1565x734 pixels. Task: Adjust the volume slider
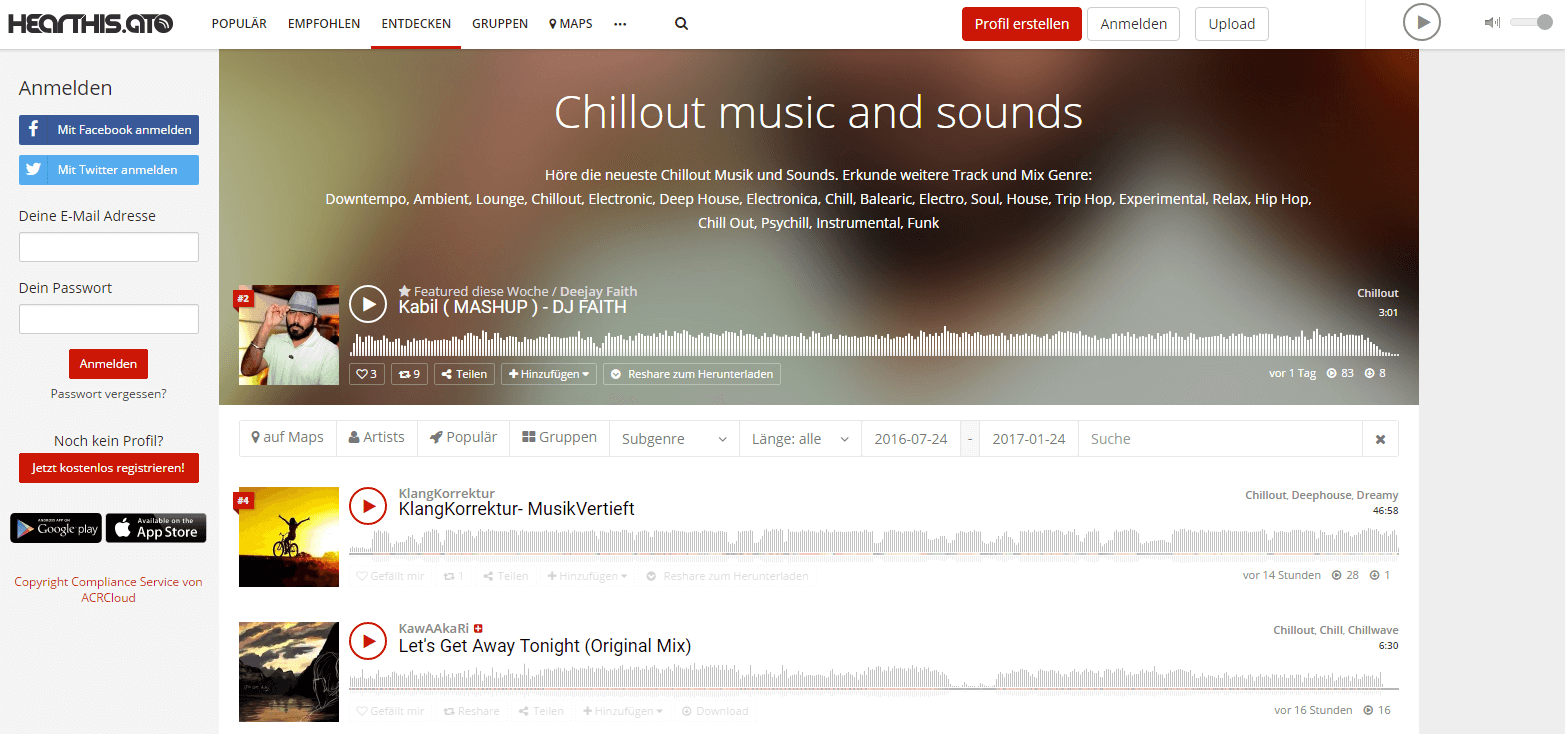pos(1530,23)
